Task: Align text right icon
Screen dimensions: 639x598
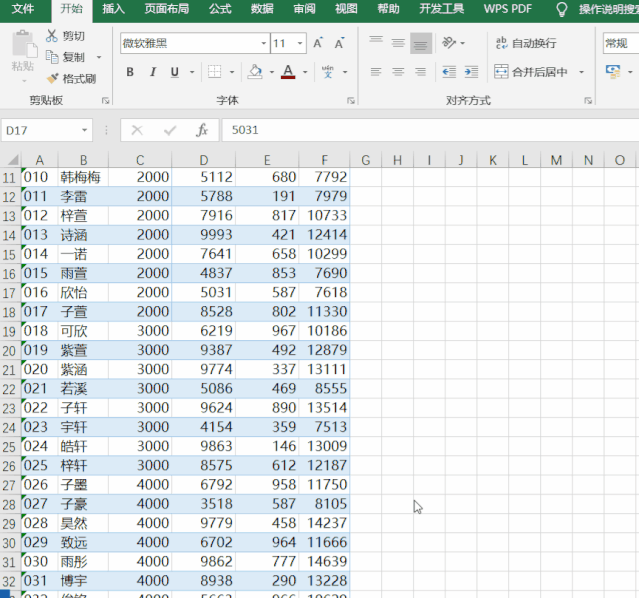Action: (x=421, y=72)
